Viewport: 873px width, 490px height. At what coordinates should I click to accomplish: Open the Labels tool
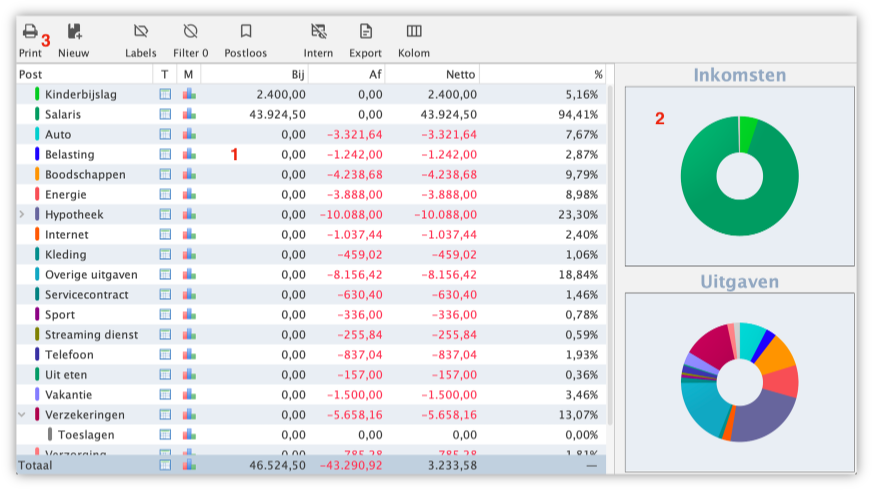(141, 32)
